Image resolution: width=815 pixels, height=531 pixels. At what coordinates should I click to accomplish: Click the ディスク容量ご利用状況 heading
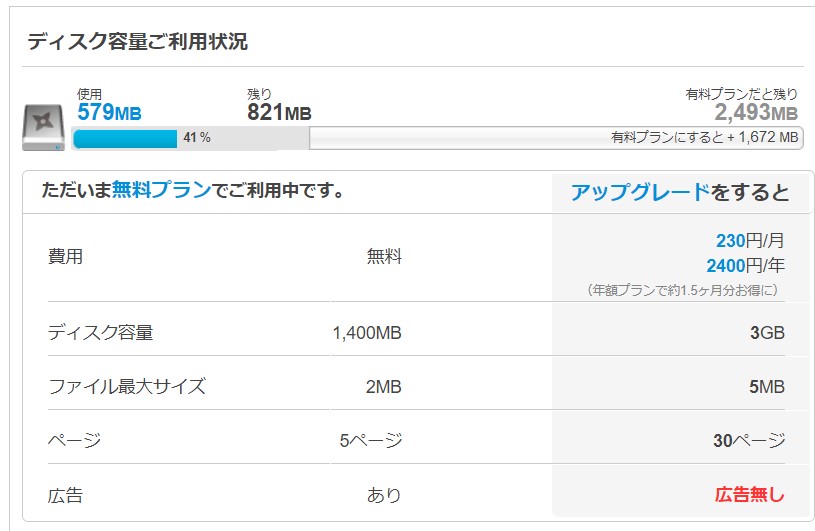point(137,42)
